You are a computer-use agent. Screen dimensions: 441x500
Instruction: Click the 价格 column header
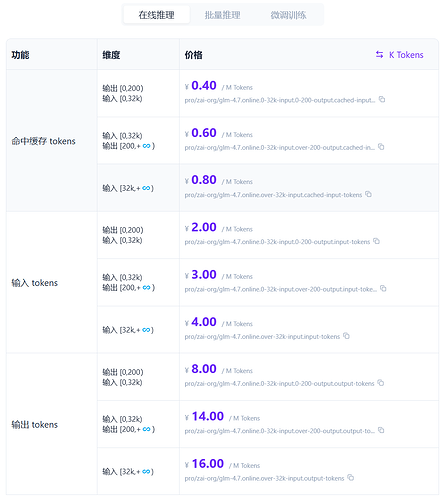tap(194, 55)
